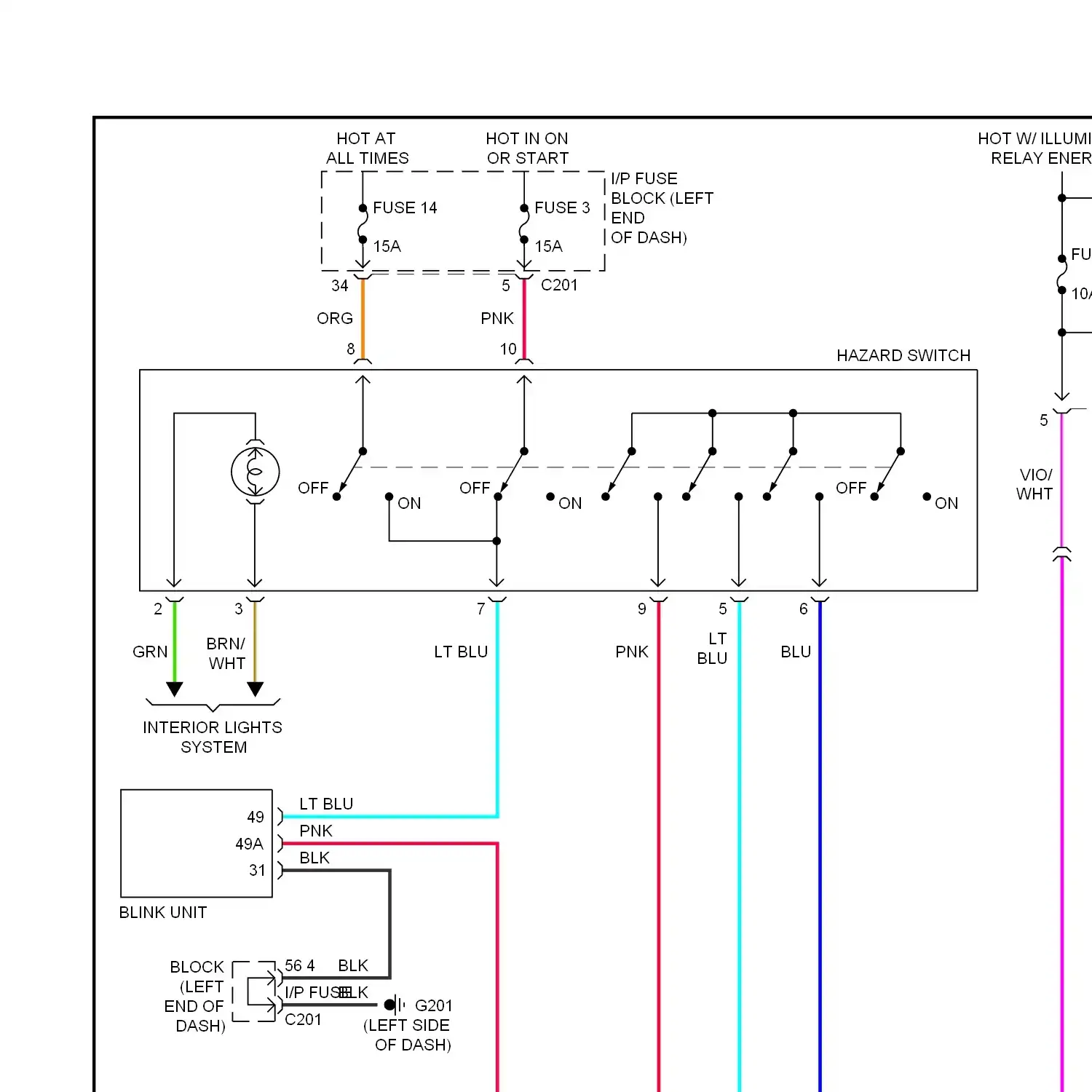This screenshot has height=1092, width=1092.
Task: Select the top-right "I/P FUSE BLOCK (LEFT END OF DASH)" label
Action: click(662, 207)
